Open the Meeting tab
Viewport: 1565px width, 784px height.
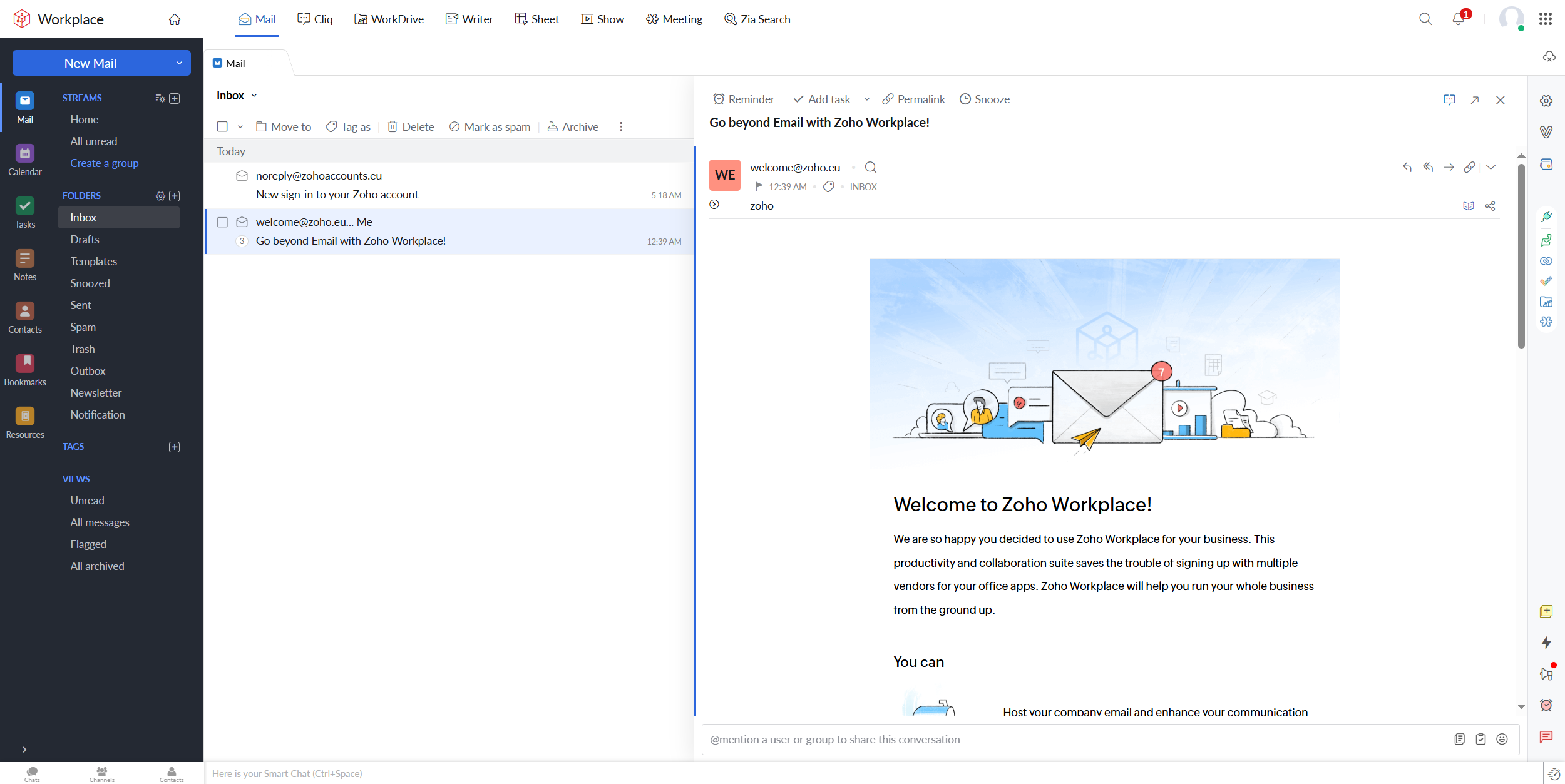[674, 19]
